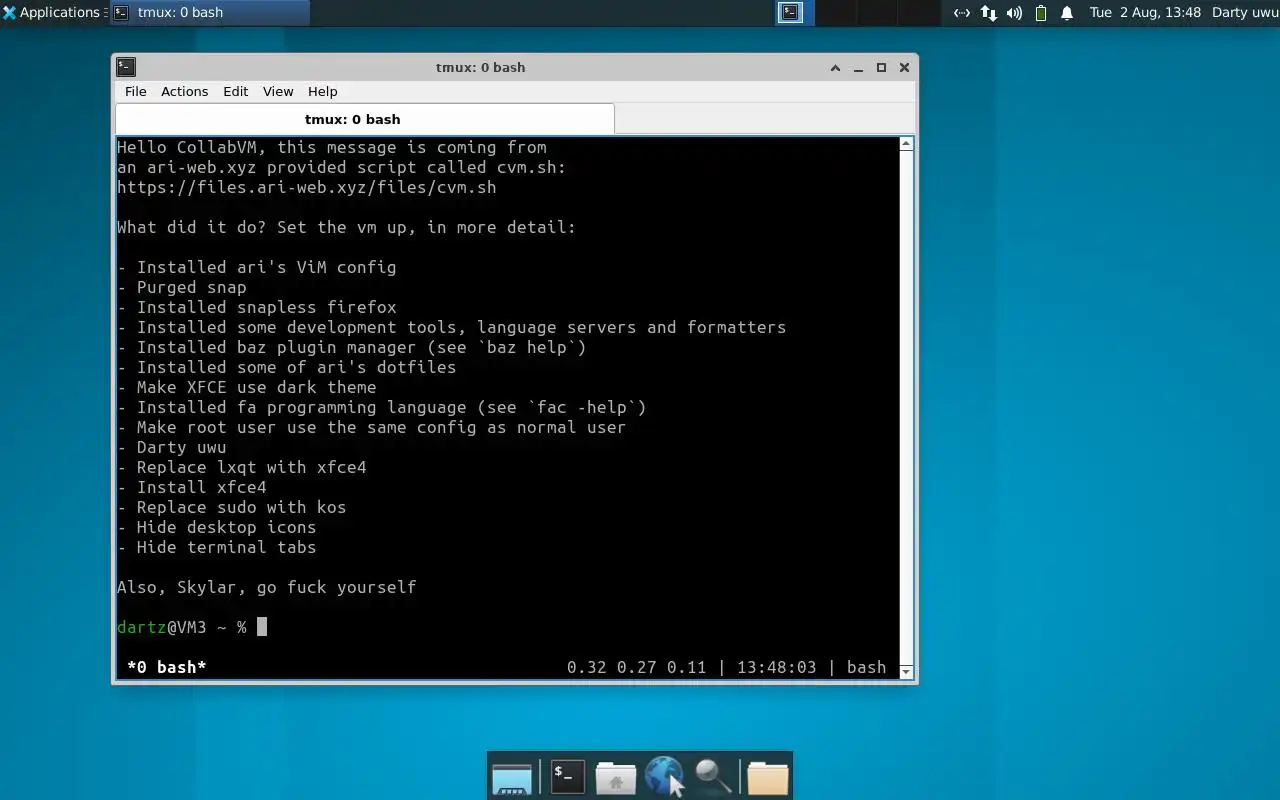Click the "Make root user use the same config" line
The image size is (1280, 800).
pos(371,427)
